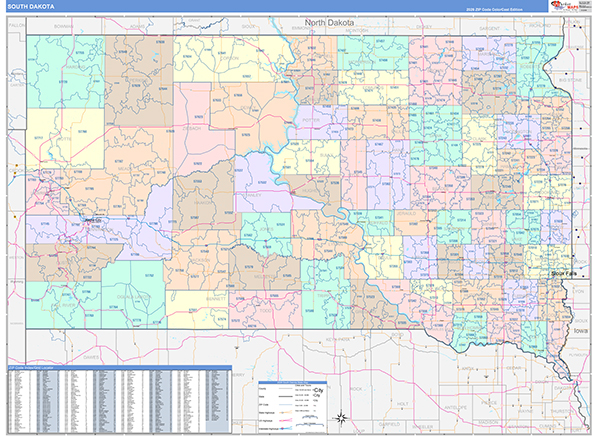The width and height of the screenshot is (600, 436).
Task: Click the Sioux Falls city label
Action: coord(564,274)
